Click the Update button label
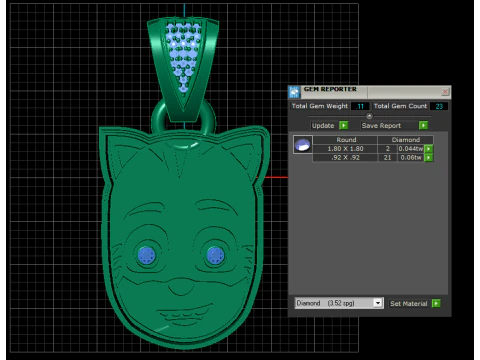Screen dimensions: 480x360 323,126
